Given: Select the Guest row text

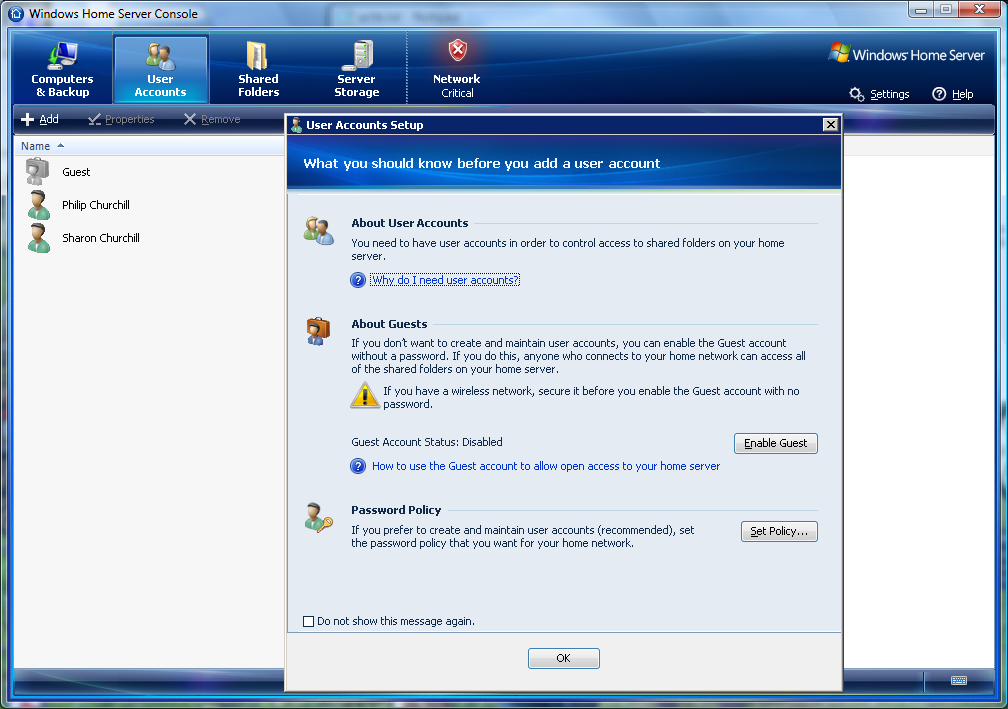Looking at the screenshot, I should tap(76, 172).
